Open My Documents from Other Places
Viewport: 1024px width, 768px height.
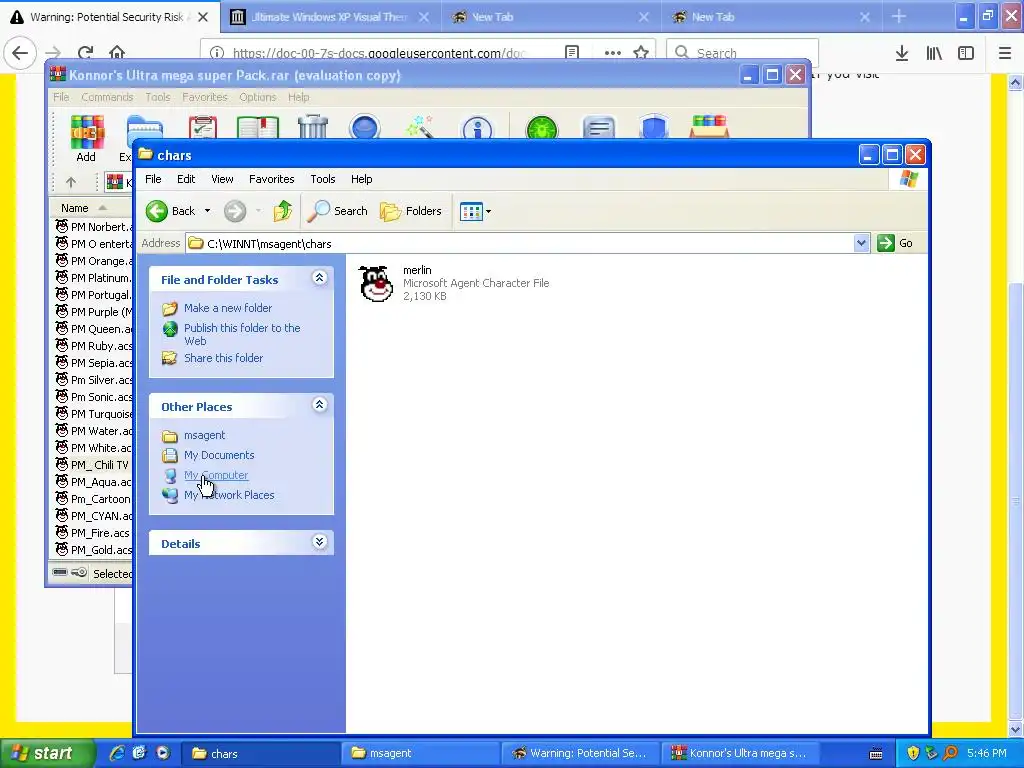(x=219, y=455)
